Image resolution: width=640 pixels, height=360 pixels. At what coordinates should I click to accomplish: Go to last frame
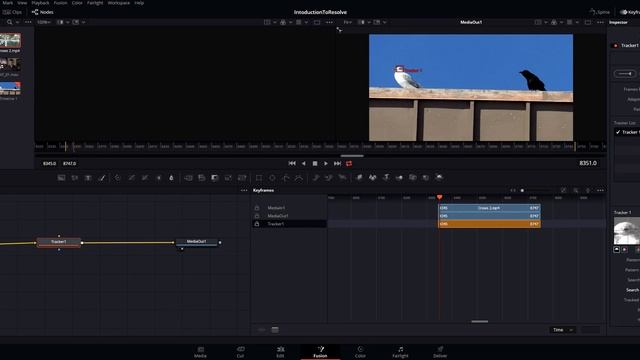tap(338, 163)
